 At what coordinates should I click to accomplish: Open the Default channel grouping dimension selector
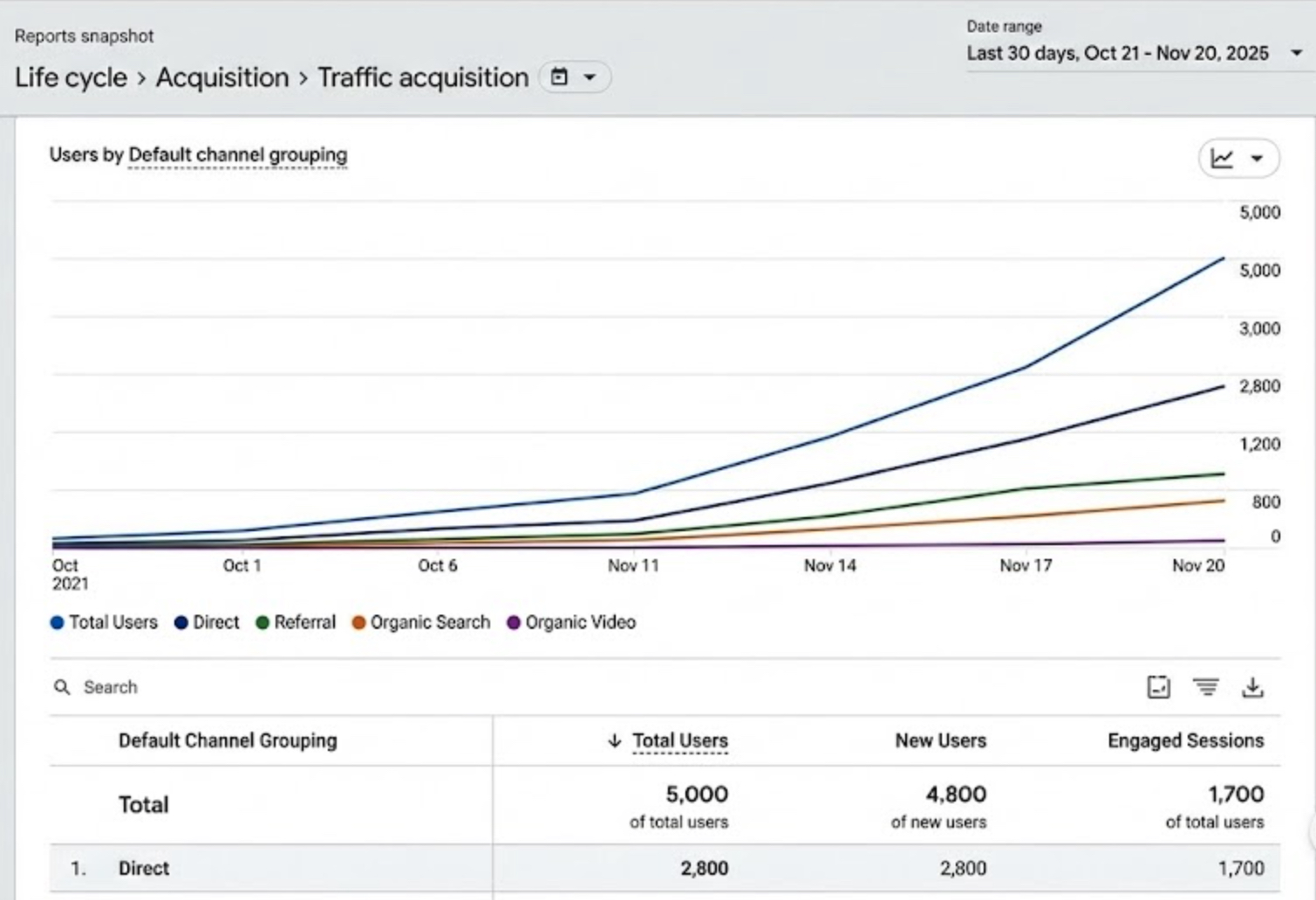click(237, 155)
